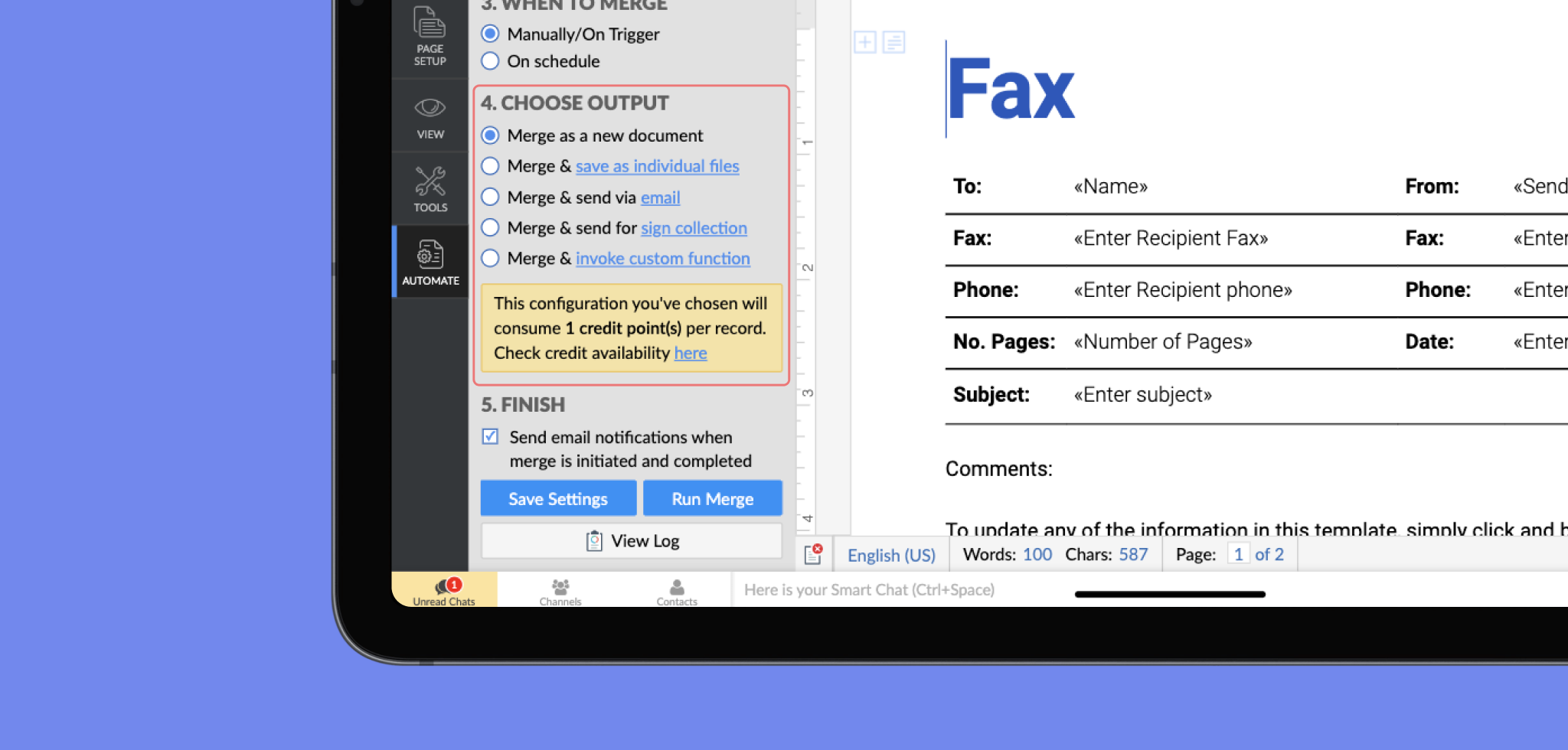Viewport: 1568px width, 750px height.
Task: Click the lines icon near page top
Action: point(893,42)
